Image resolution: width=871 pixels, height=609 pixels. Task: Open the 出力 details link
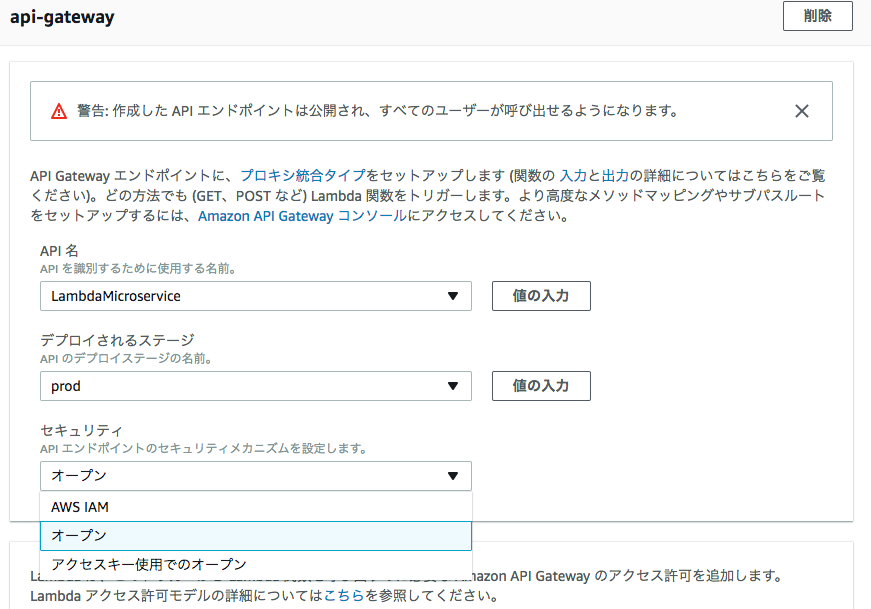click(615, 174)
